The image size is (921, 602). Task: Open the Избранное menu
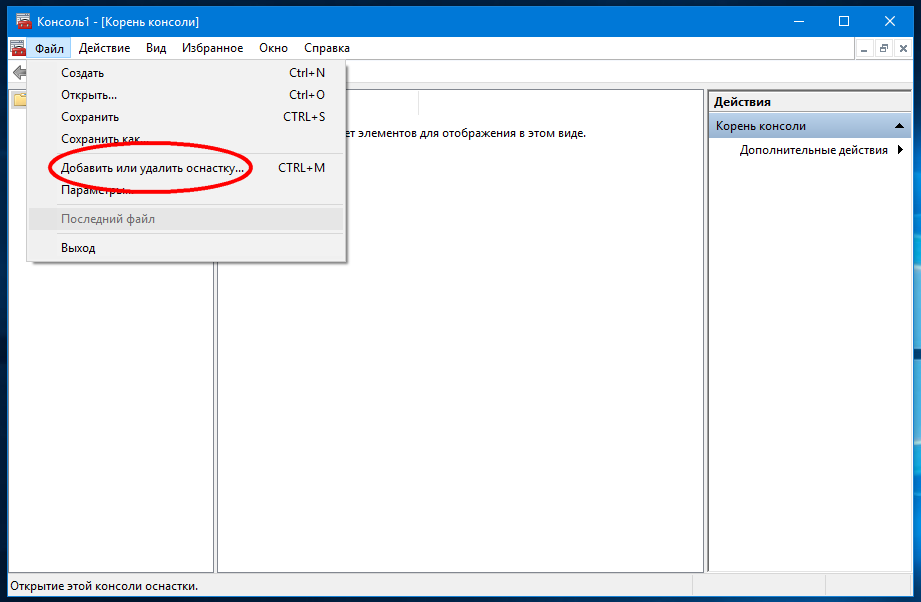pyautogui.click(x=212, y=48)
